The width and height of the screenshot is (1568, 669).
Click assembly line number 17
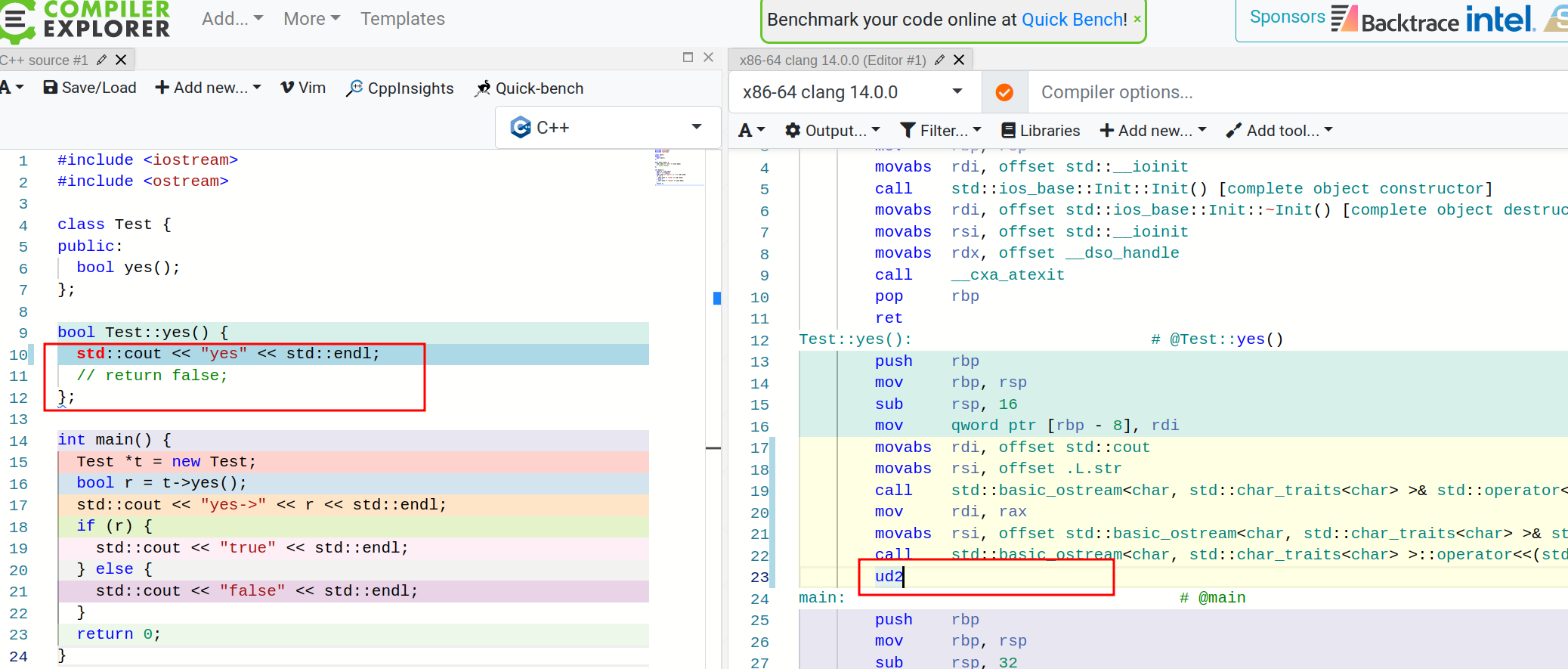[x=759, y=448]
